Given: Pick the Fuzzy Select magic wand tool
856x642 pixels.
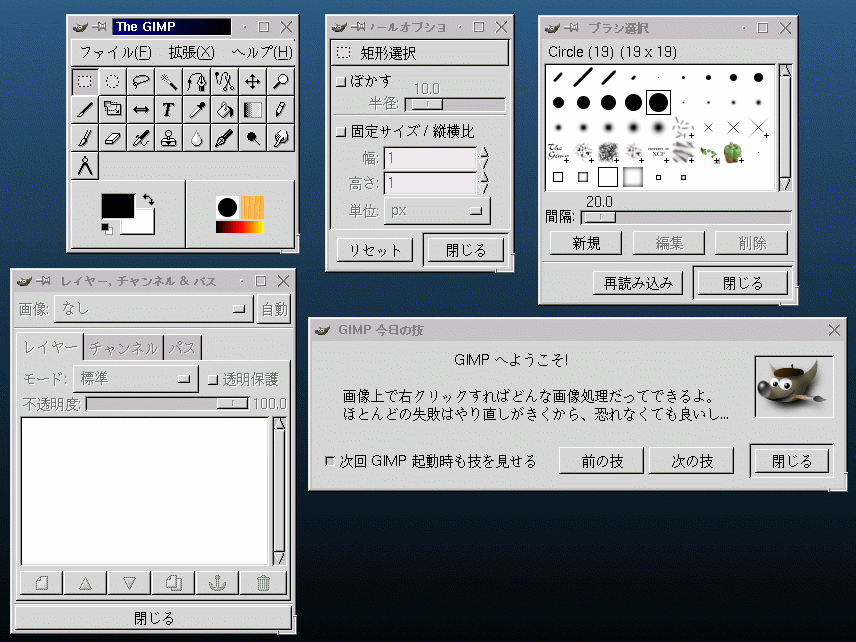Looking at the screenshot, I should [168, 82].
